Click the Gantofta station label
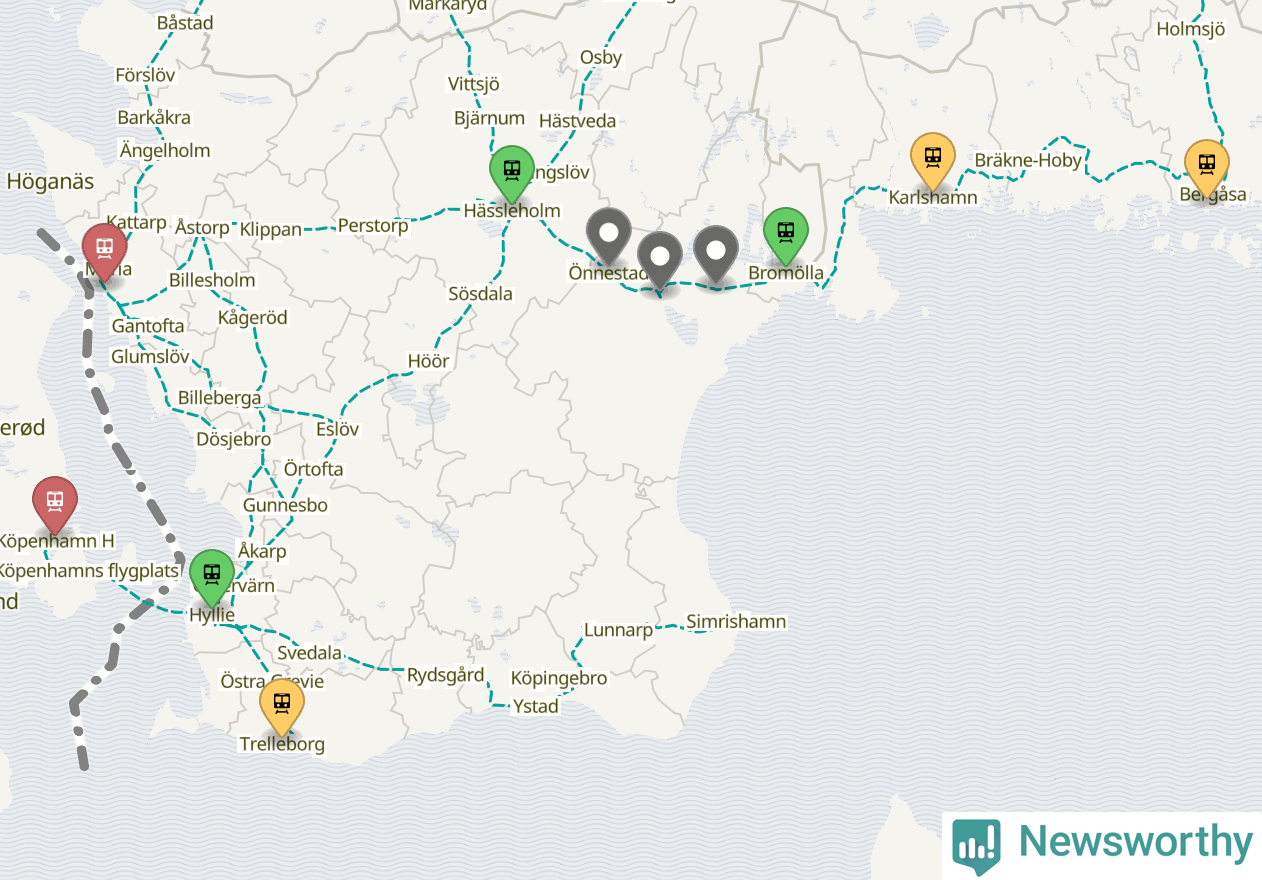This screenshot has width=1262, height=880. point(148,326)
